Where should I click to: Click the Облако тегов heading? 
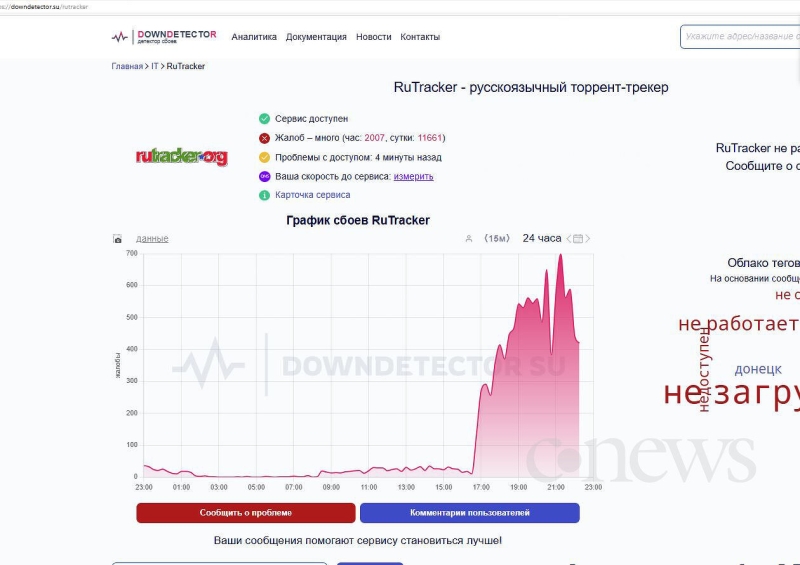coord(763,262)
